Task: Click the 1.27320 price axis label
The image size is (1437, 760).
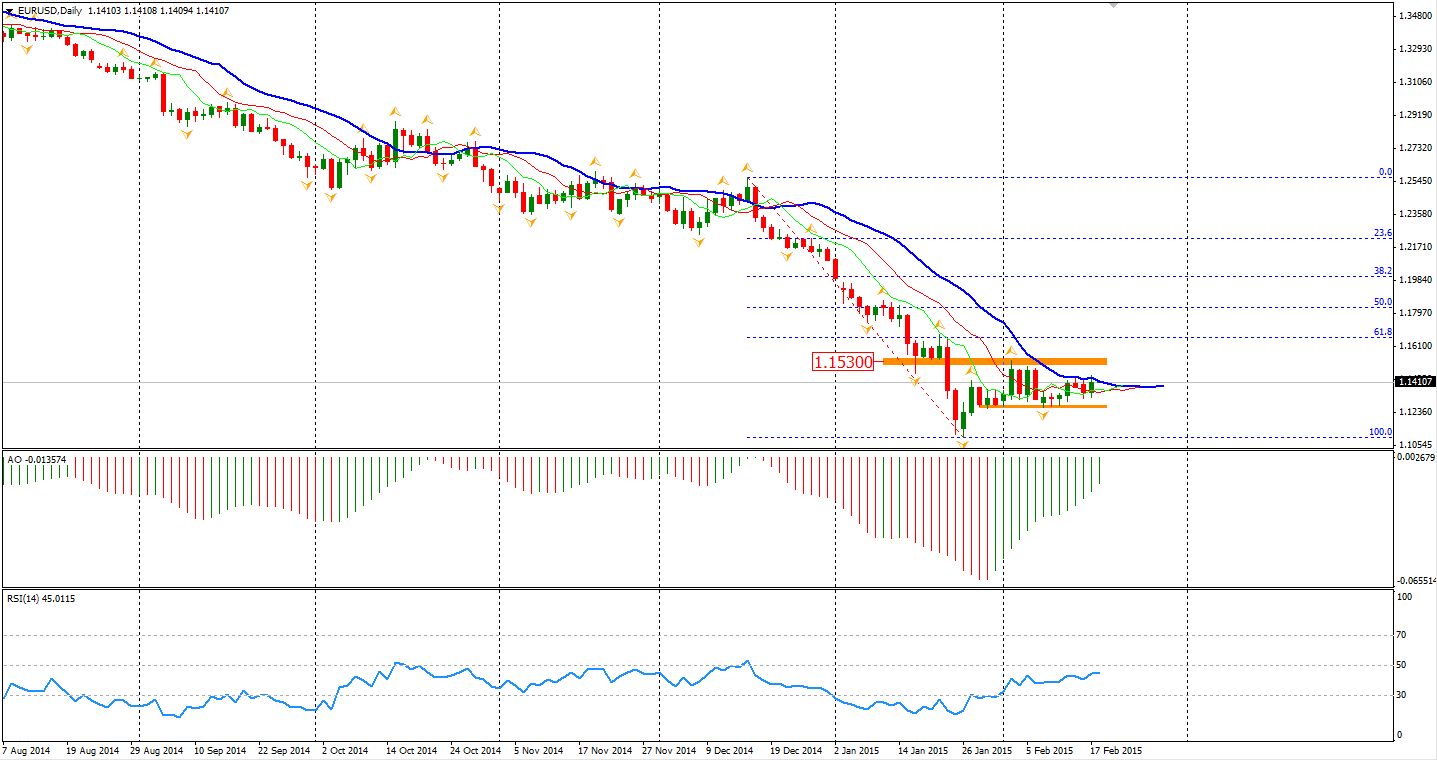Action: click(x=1415, y=148)
